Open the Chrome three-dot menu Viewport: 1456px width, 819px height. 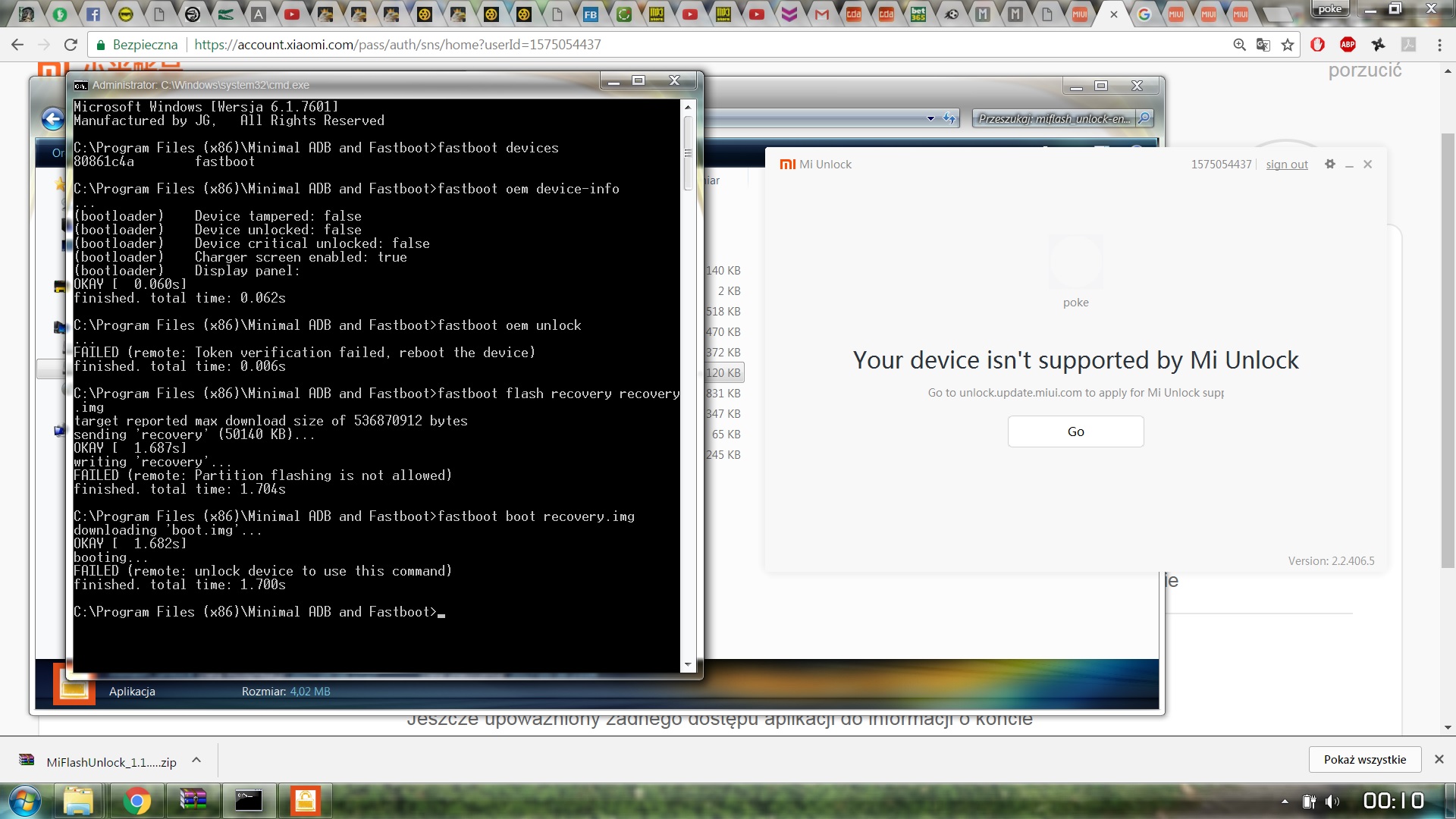1439,45
